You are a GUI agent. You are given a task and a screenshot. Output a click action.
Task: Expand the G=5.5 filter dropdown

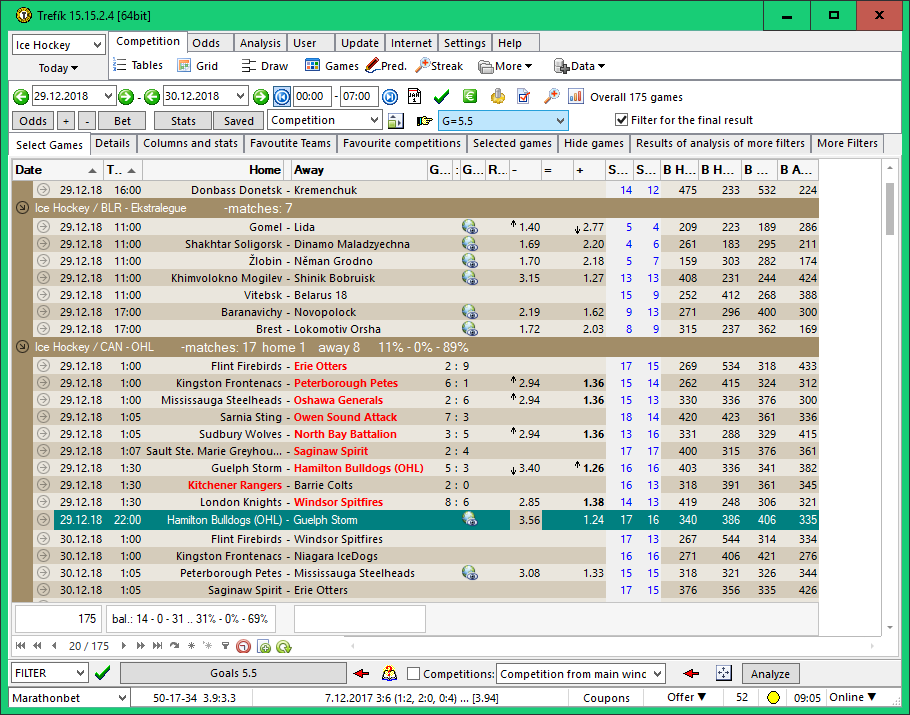(559, 120)
